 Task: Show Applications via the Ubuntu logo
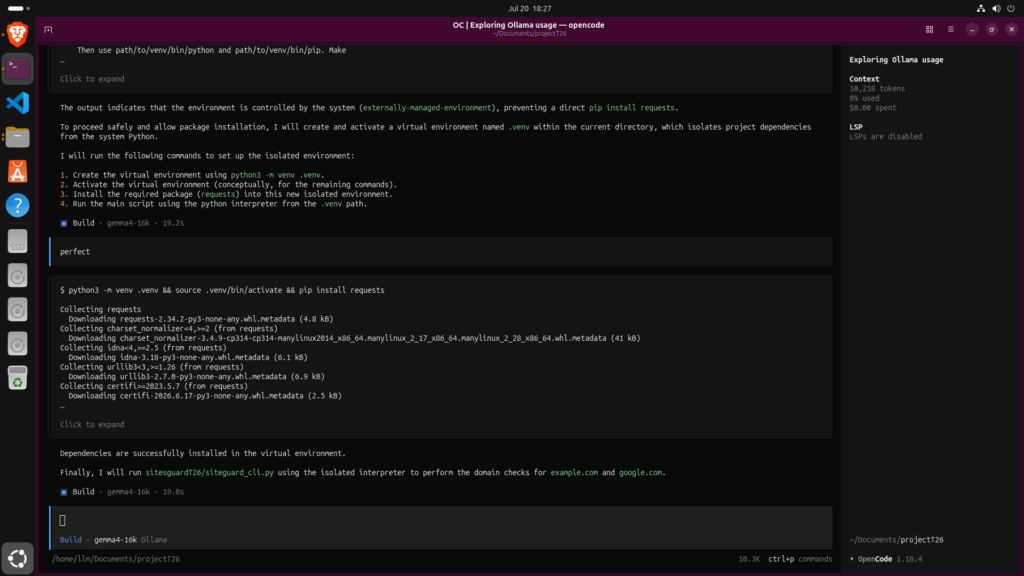click(18, 558)
